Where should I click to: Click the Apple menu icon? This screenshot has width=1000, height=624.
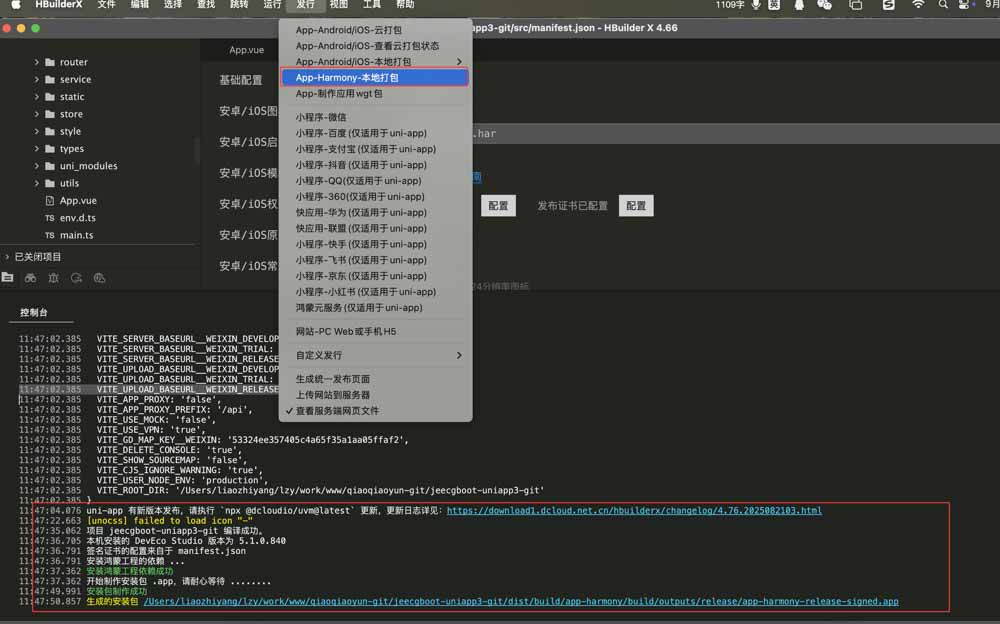pyautogui.click(x=15, y=5)
